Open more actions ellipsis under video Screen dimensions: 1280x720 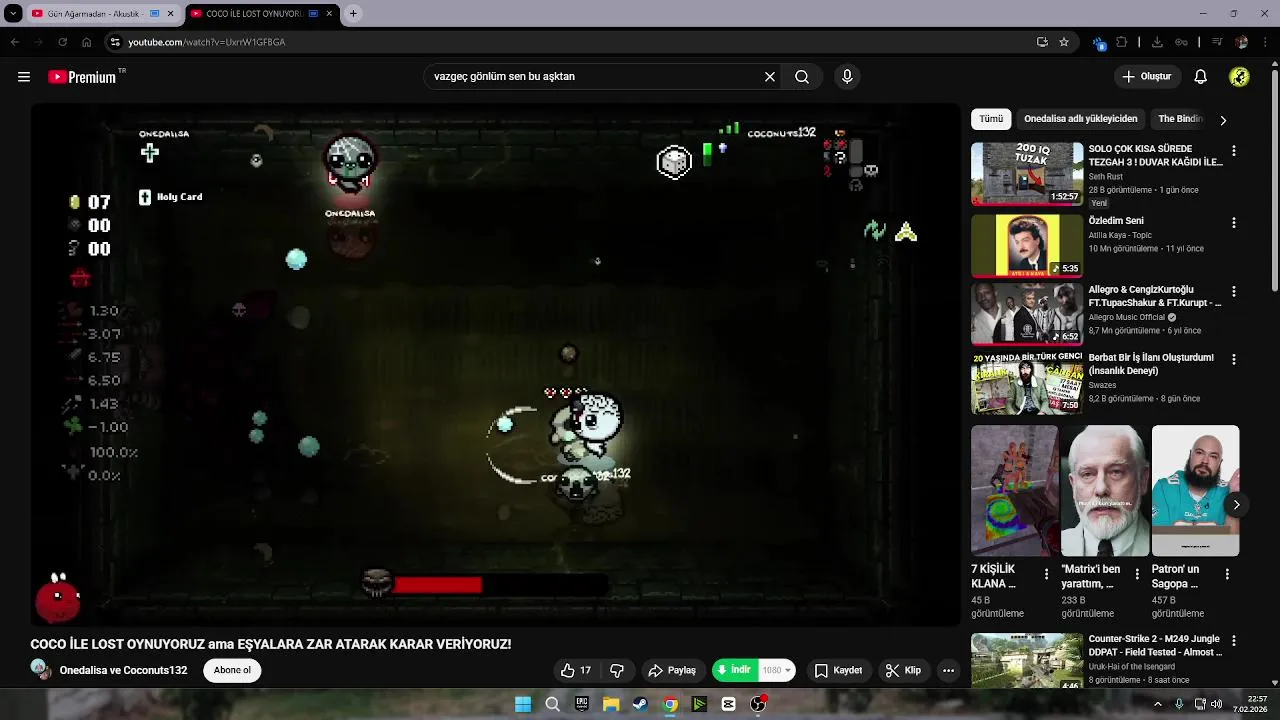pos(948,670)
